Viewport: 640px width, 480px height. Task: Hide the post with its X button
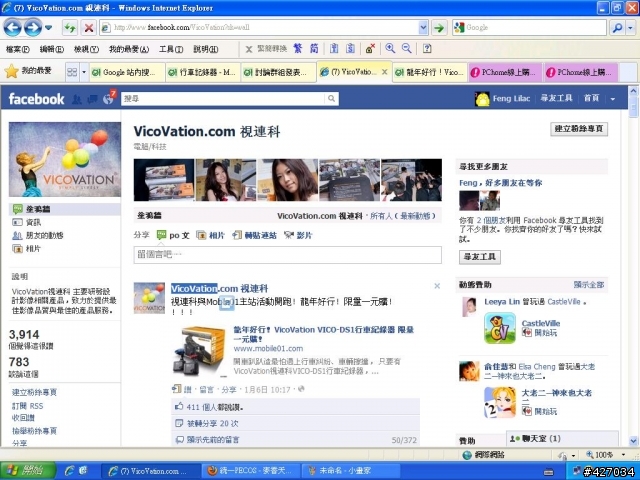tap(437, 286)
